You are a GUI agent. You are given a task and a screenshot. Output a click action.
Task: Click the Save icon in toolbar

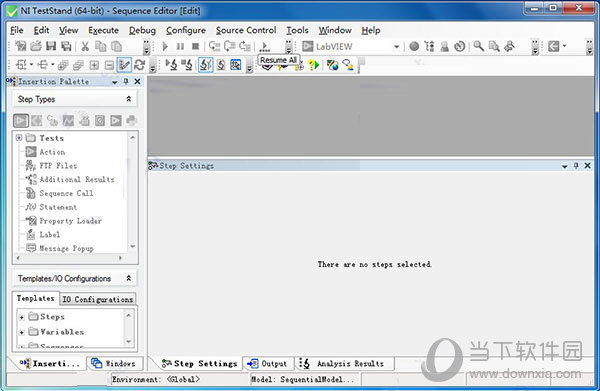51,46
